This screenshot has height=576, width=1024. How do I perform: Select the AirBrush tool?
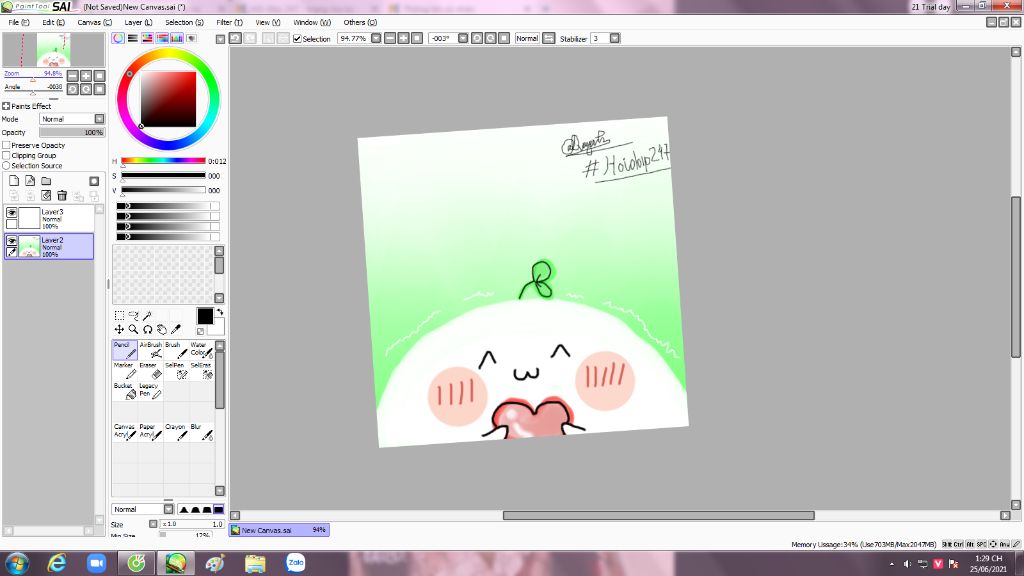click(150, 350)
